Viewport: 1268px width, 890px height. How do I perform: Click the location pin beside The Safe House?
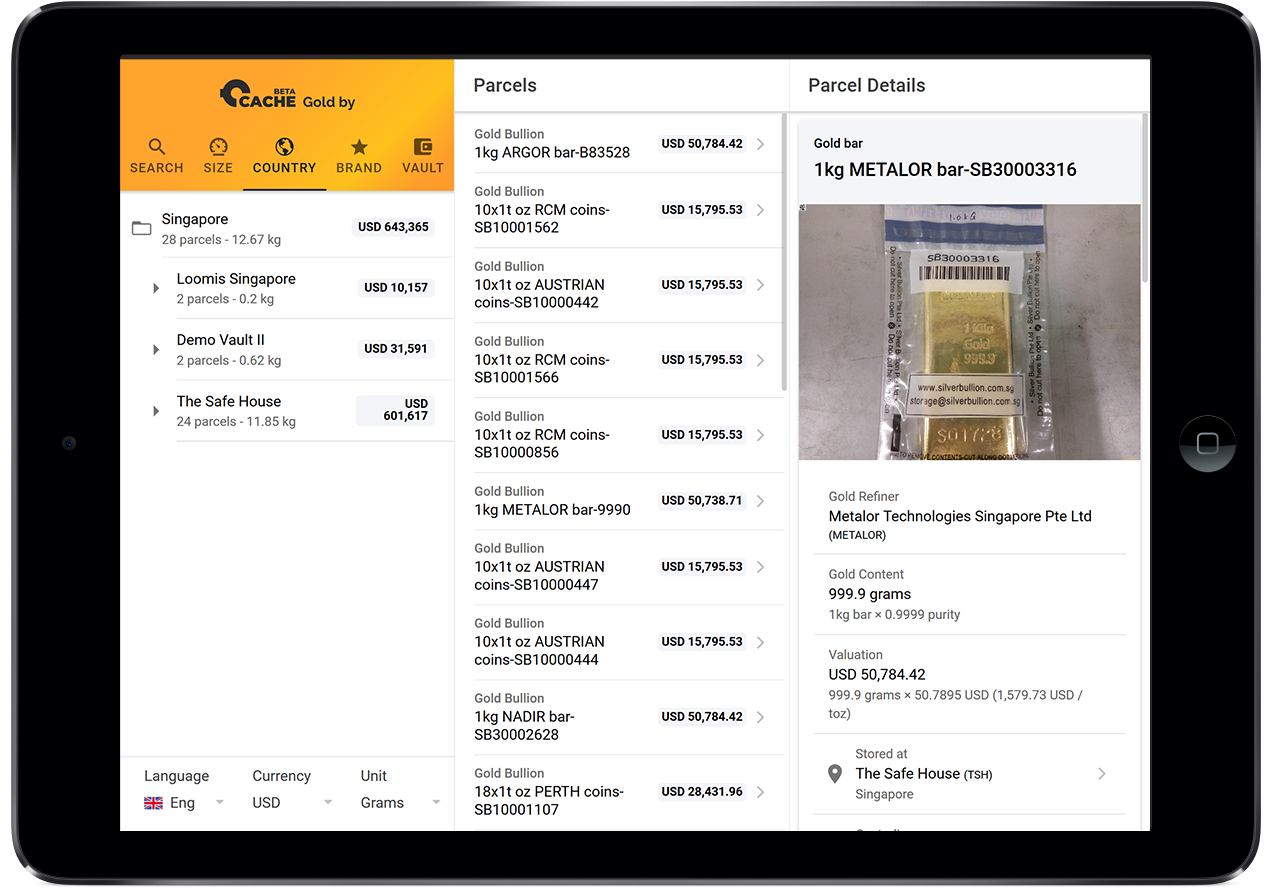(835, 774)
